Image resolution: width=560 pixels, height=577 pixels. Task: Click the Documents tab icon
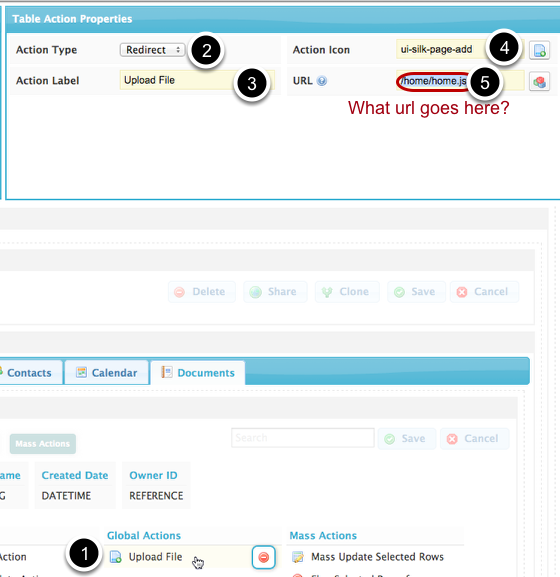click(167, 372)
